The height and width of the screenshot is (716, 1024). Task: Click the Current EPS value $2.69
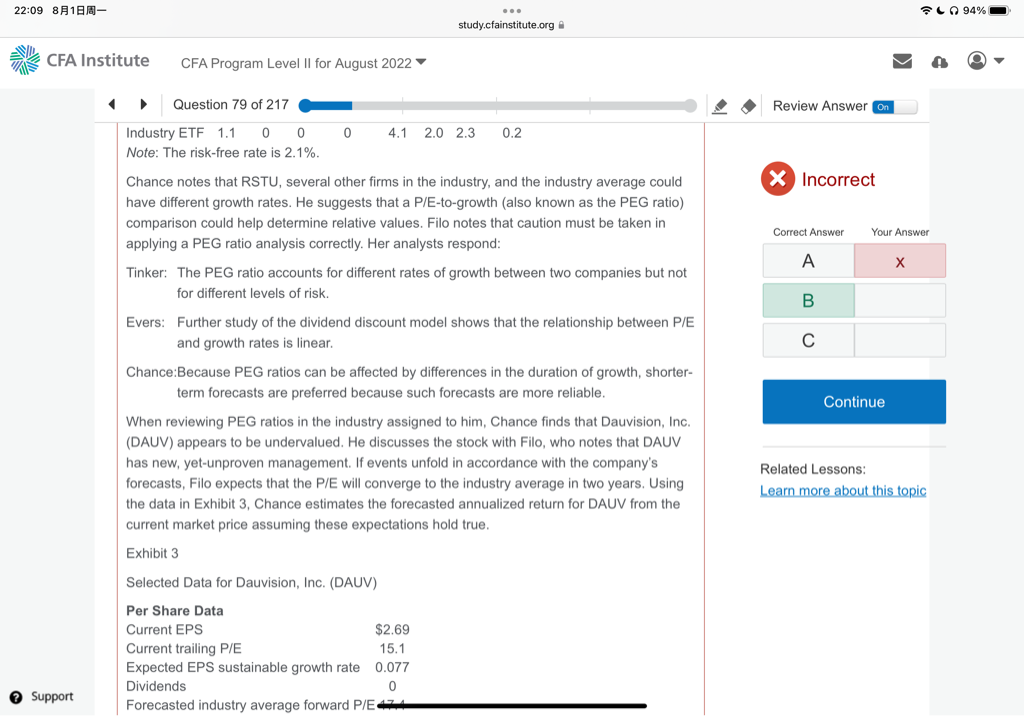[392, 629]
